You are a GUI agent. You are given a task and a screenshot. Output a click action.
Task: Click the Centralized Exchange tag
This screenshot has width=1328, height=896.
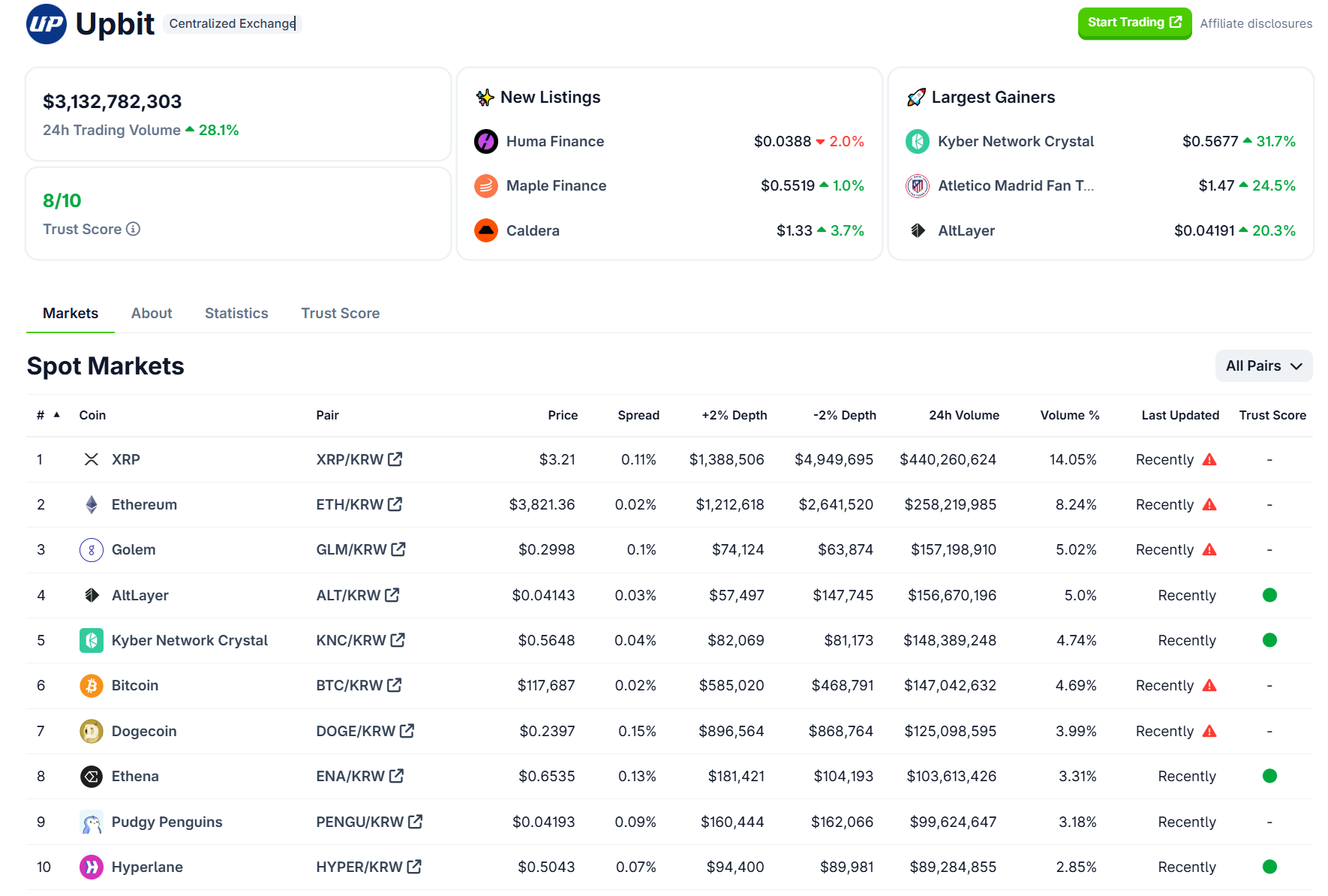(232, 23)
